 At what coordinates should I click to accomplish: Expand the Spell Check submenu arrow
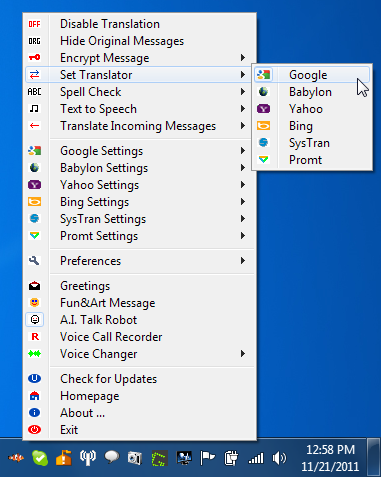(x=243, y=92)
